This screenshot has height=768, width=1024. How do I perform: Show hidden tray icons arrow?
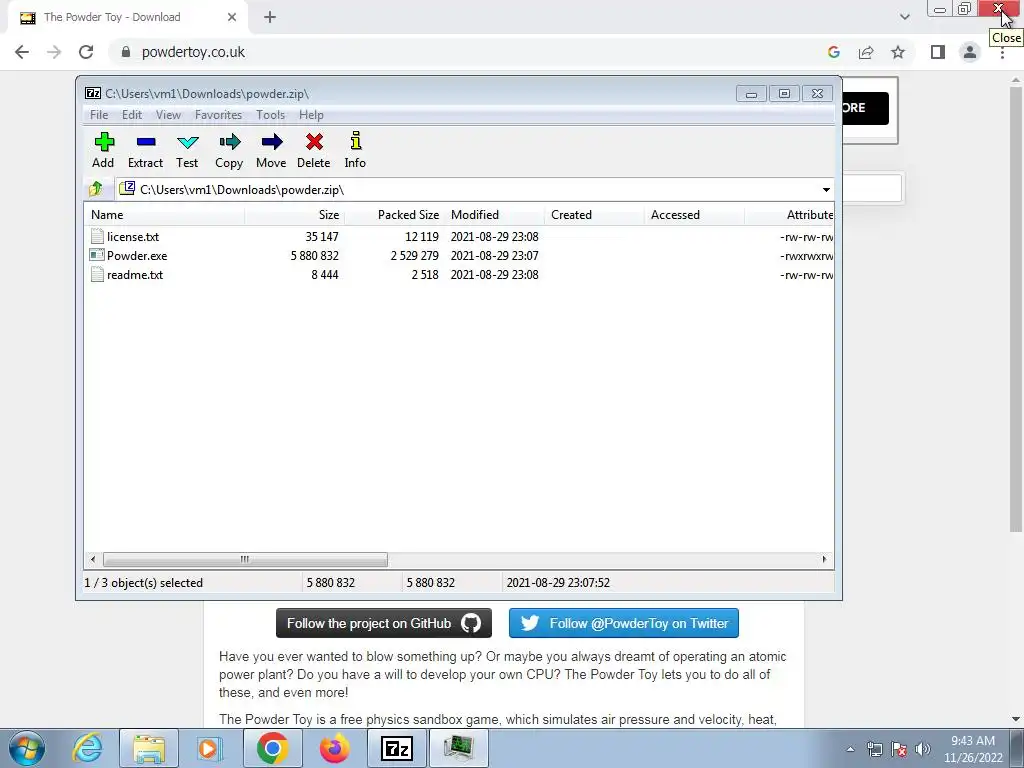pyautogui.click(x=850, y=749)
